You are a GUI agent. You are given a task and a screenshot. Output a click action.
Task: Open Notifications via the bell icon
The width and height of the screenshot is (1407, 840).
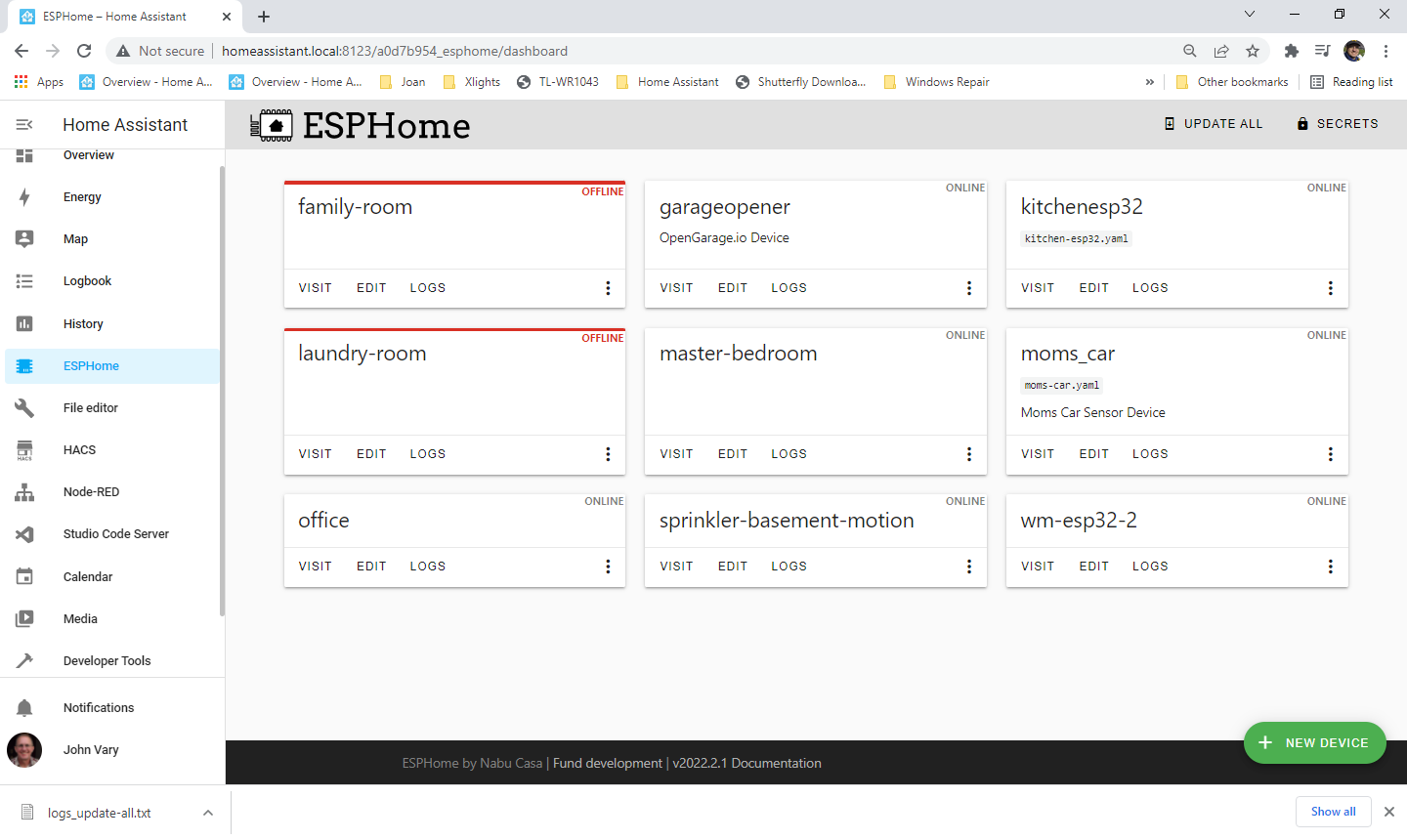pyautogui.click(x=24, y=707)
